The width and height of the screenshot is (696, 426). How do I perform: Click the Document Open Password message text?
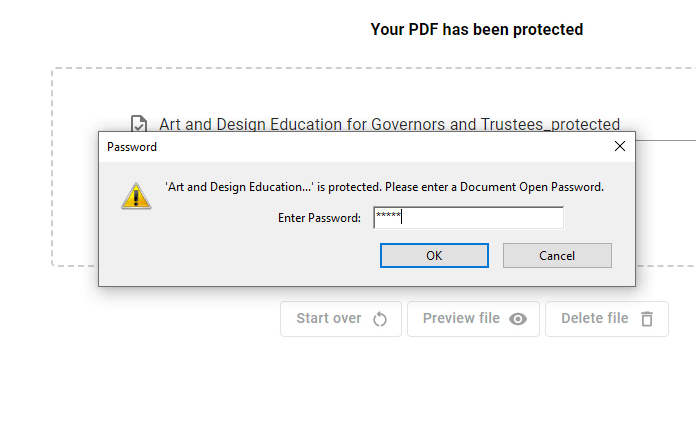click(x=384, y=187)
